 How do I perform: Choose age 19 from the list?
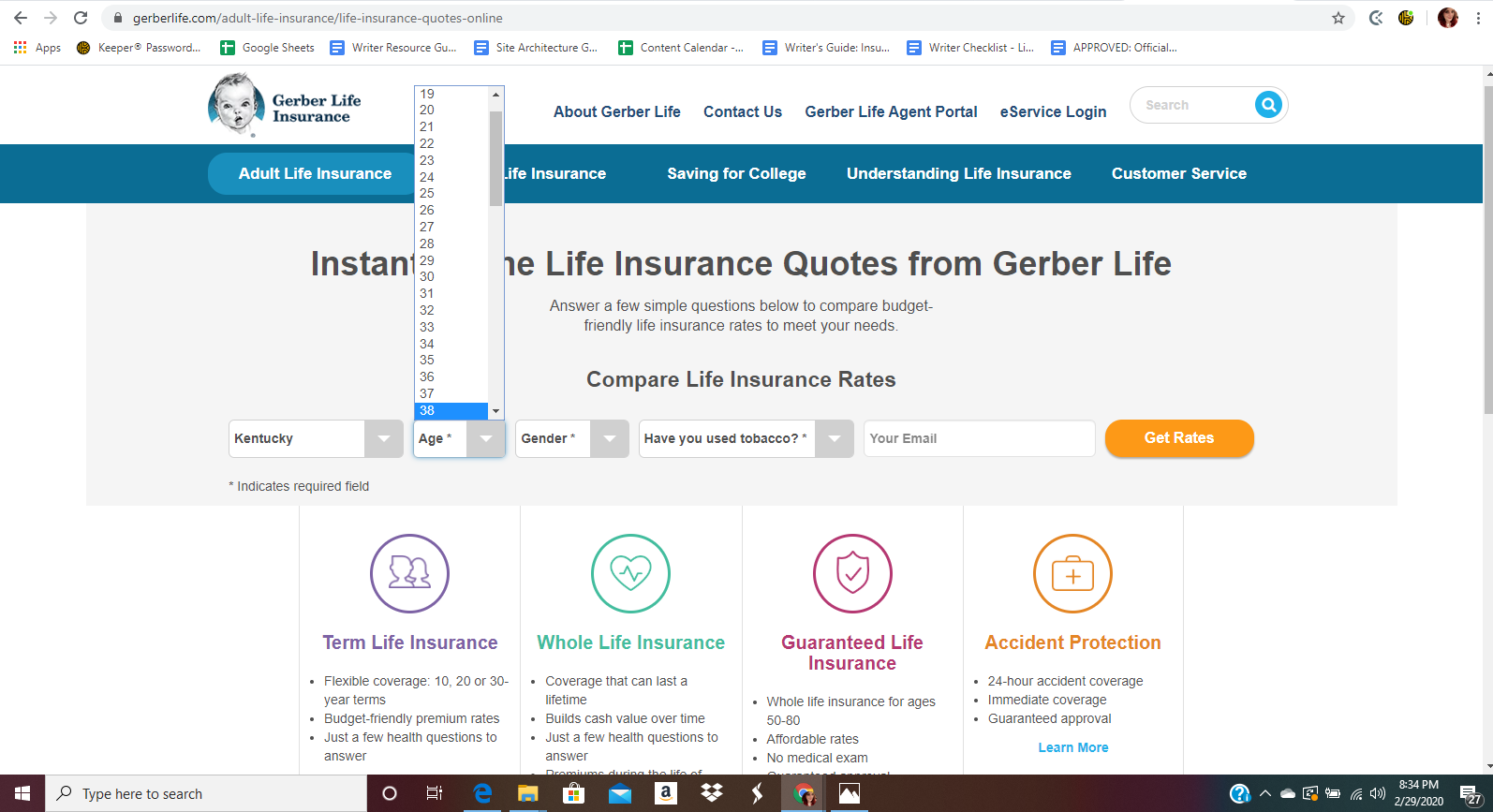[451, 94]
